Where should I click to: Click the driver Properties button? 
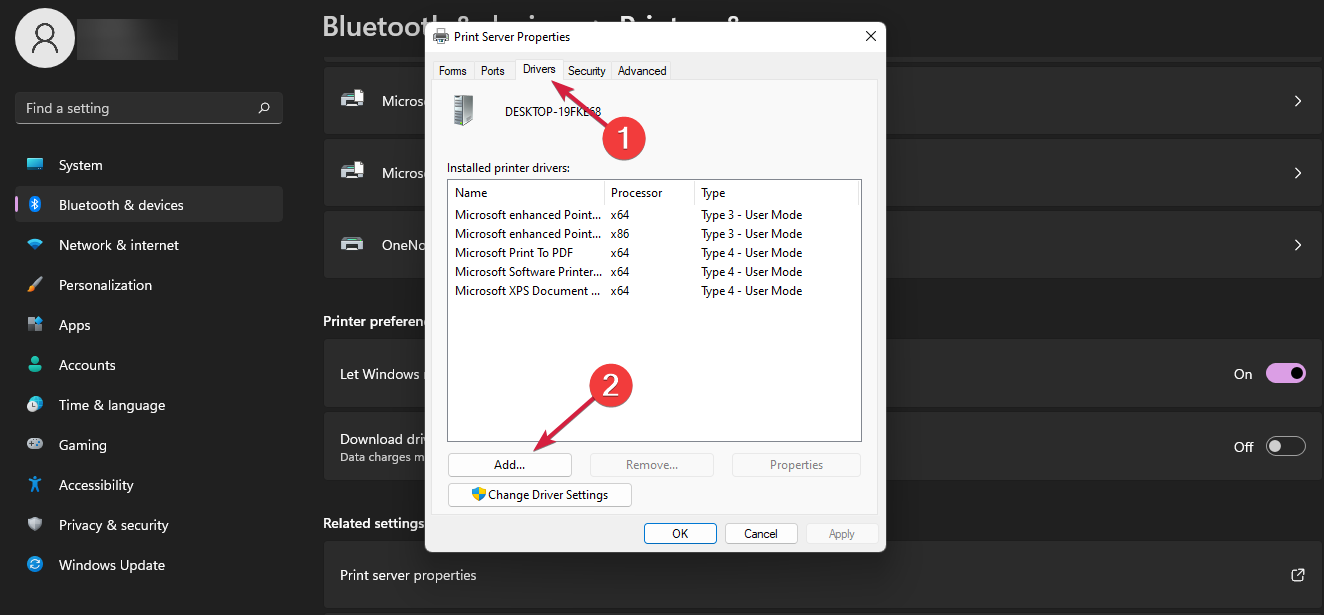(x=796, y=465)
